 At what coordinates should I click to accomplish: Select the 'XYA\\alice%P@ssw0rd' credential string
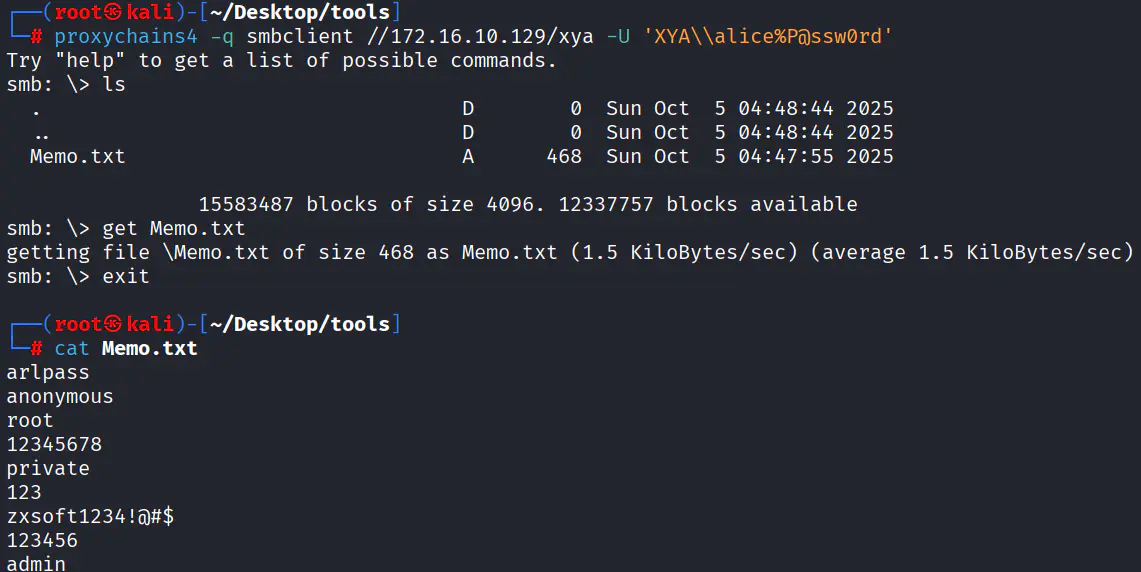[x=769, y=37]
